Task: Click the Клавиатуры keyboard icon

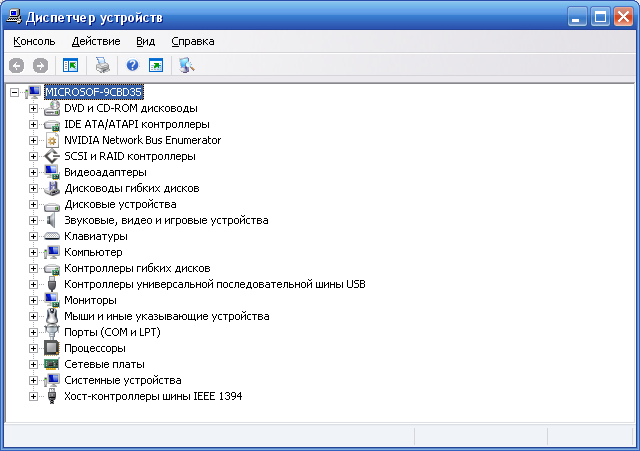Action: [x=52, y=236]
